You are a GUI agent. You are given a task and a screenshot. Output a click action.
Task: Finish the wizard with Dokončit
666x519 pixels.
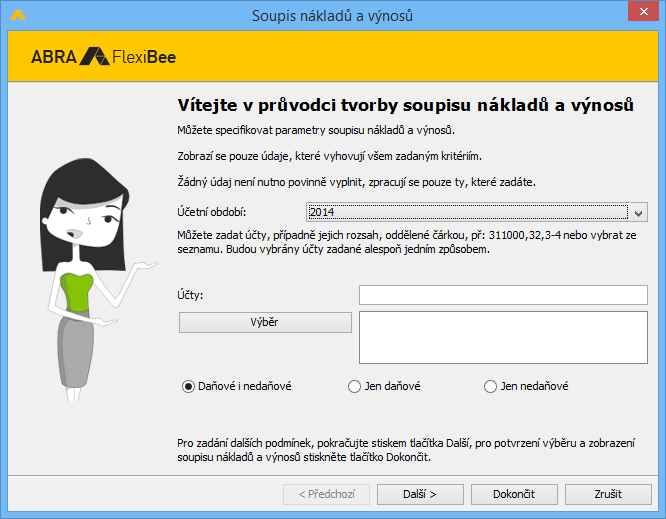[514, 494]
